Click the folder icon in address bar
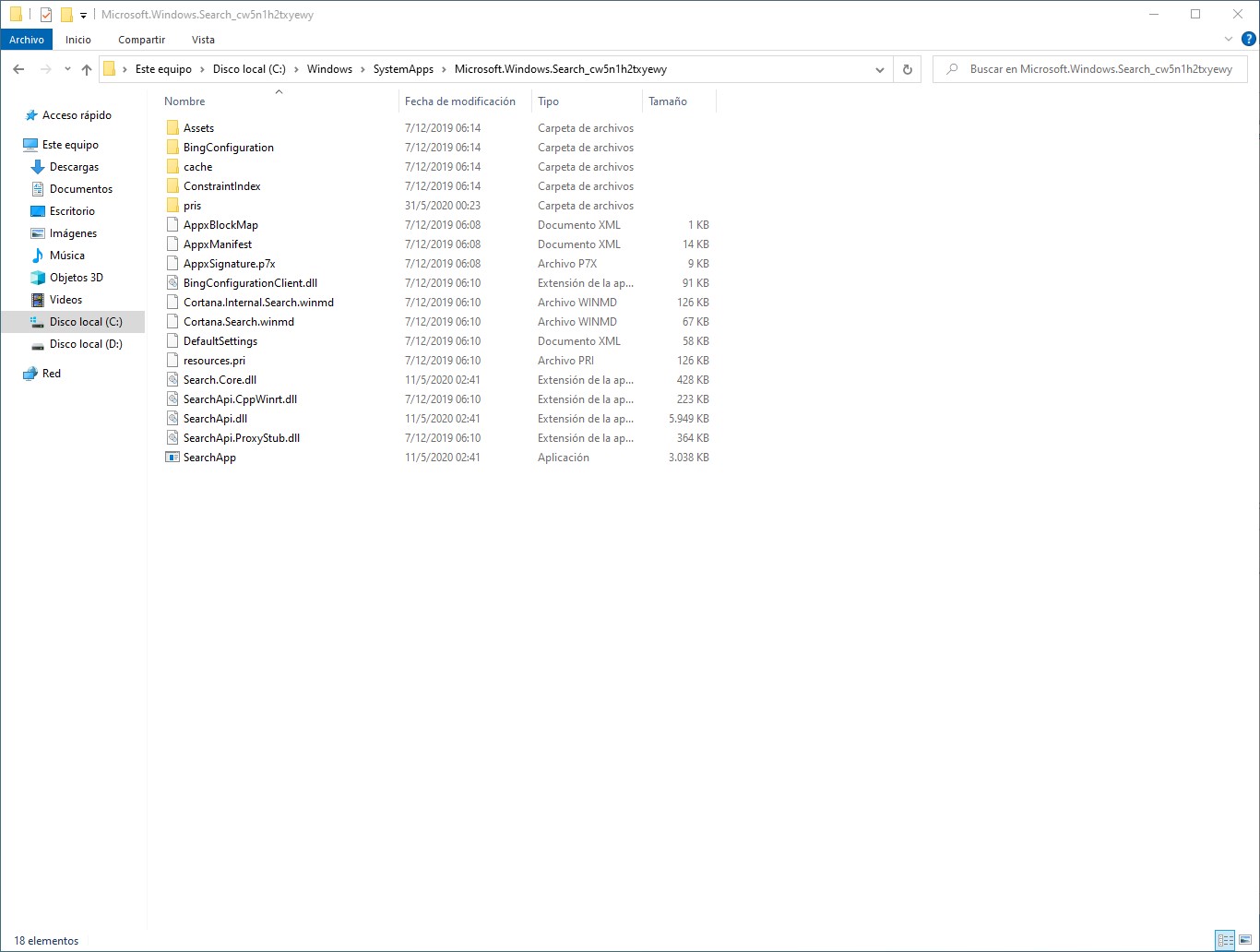The height and width of the screenshot is (952, 1260). (x=110, y=69)
